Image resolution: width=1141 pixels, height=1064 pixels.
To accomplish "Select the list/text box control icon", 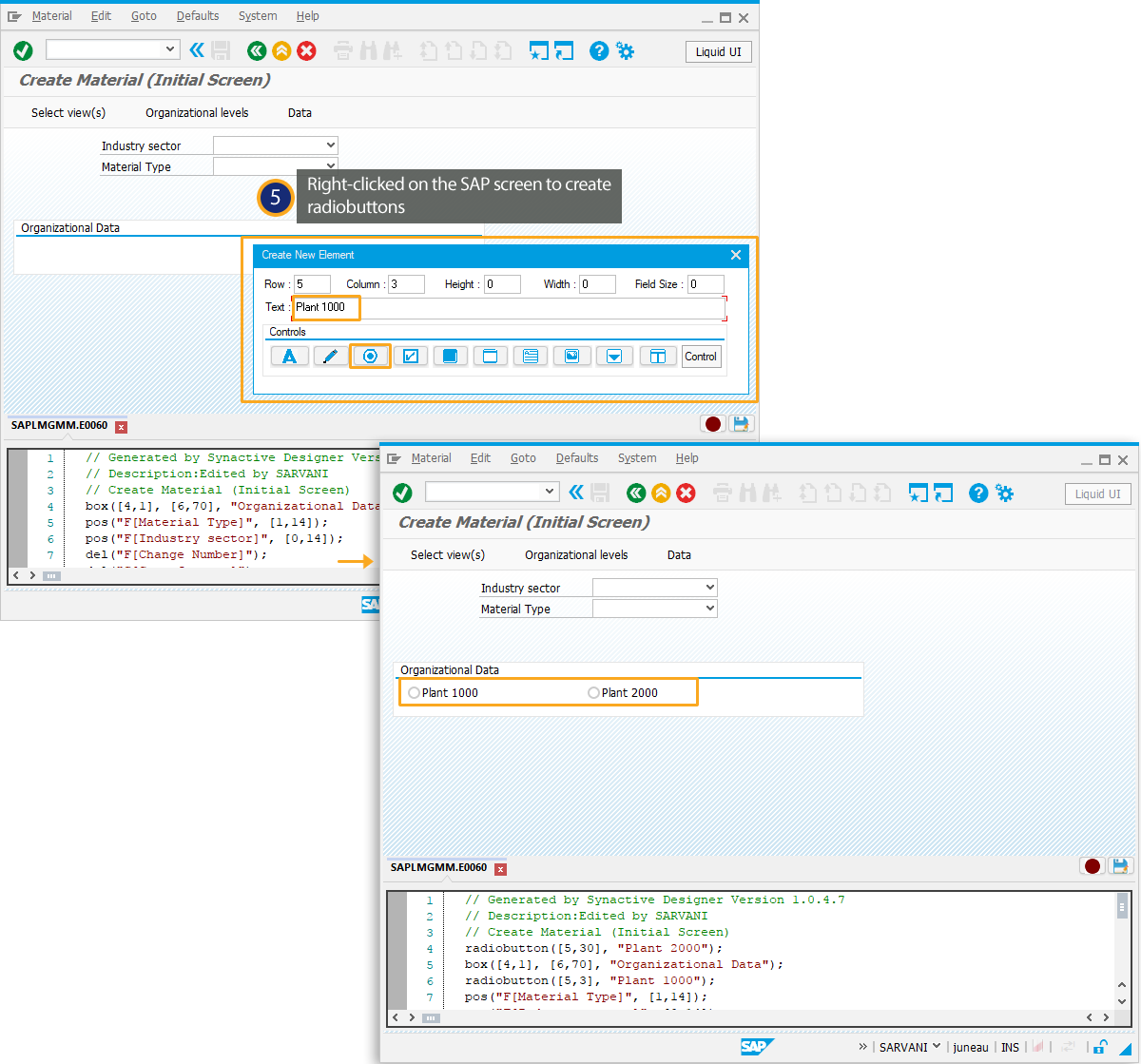I will (x=531, y=357).
